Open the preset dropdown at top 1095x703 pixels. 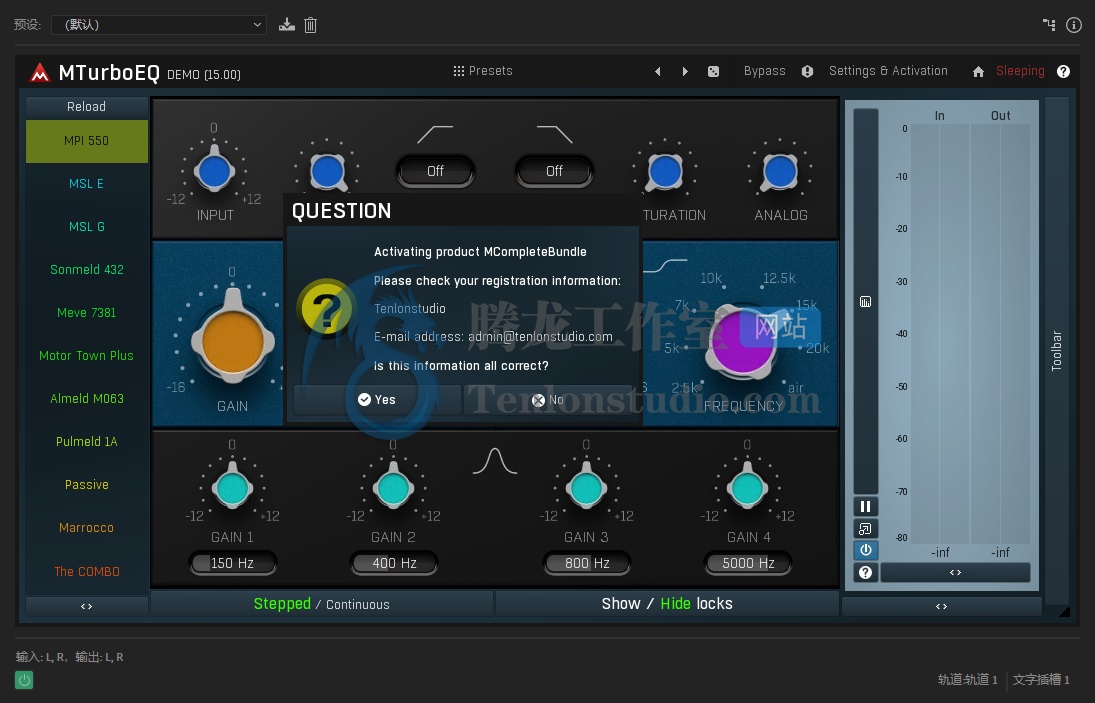tap(159, 25)
